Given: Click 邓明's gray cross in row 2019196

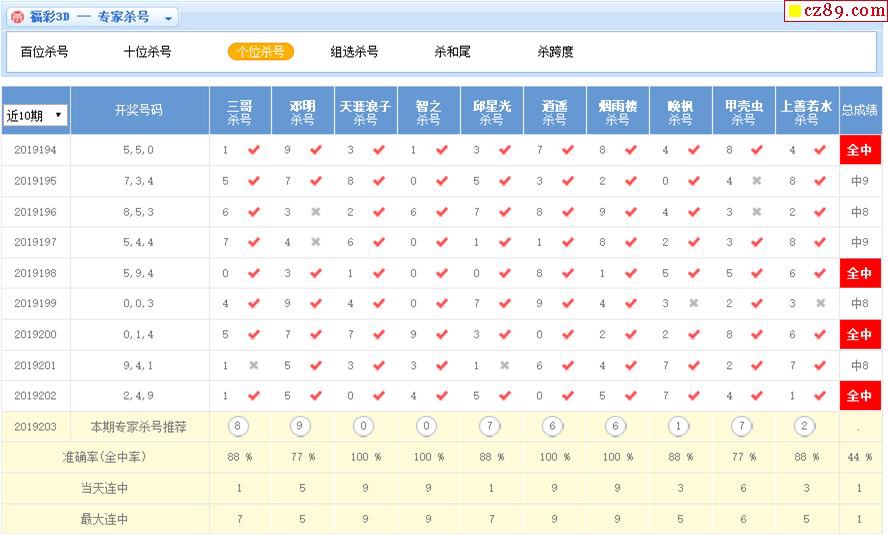Looking at the screenshot, I should pyautogui.click(x=316, y=213).
